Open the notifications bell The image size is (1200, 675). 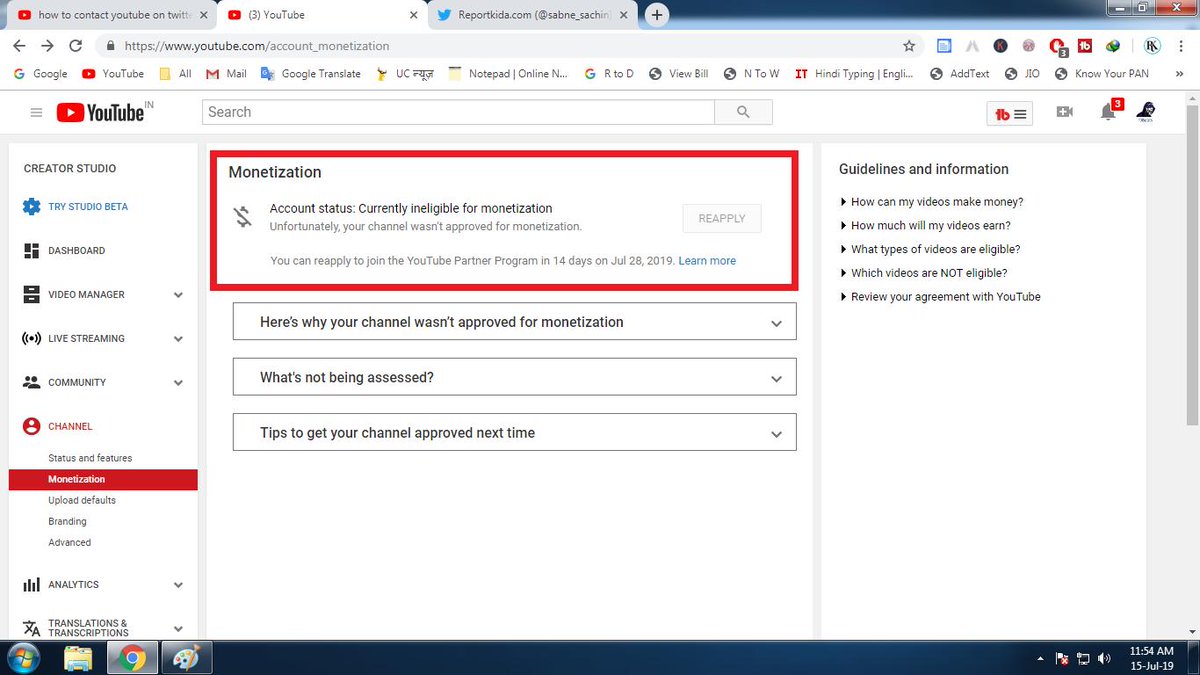coord(1109,111)
